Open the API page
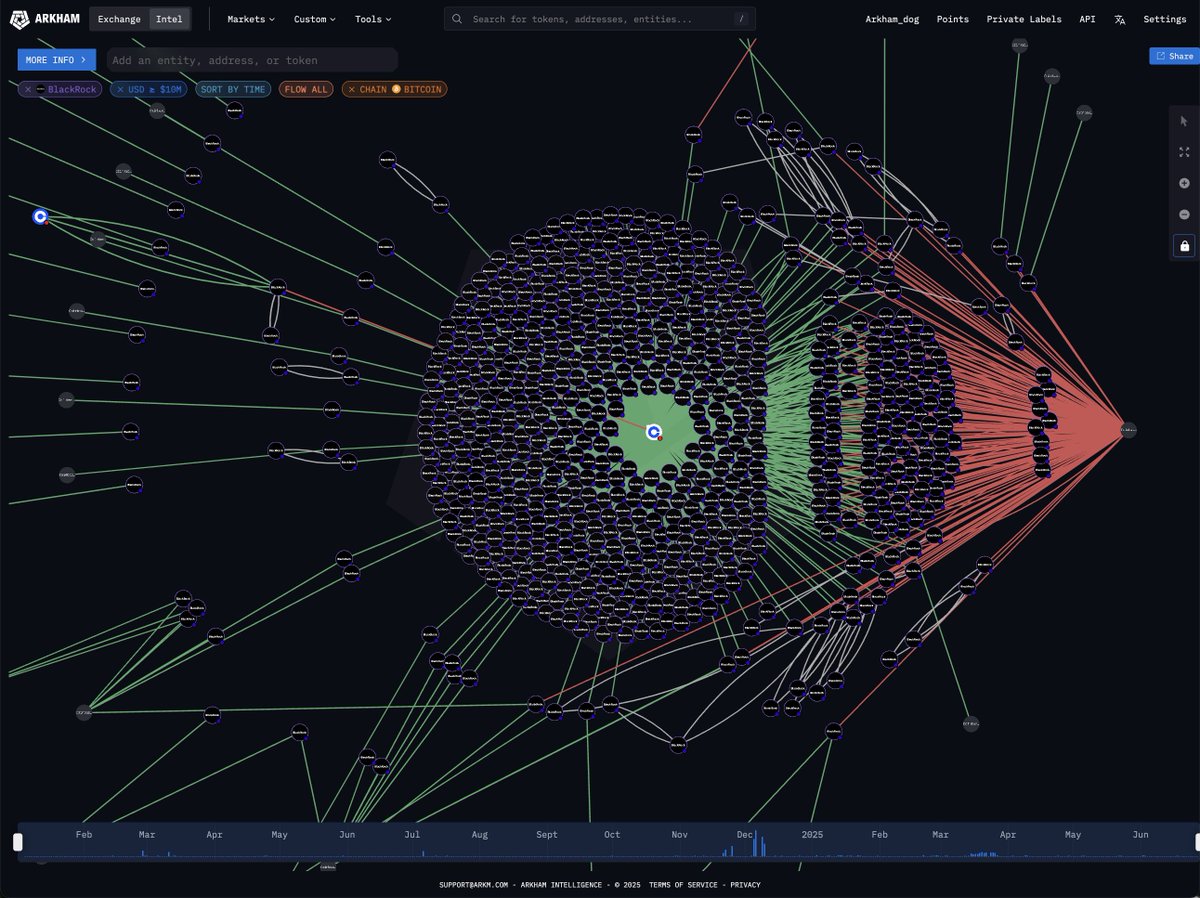This screenshot has height=898, width=1200. click(x=1087, y=19)
